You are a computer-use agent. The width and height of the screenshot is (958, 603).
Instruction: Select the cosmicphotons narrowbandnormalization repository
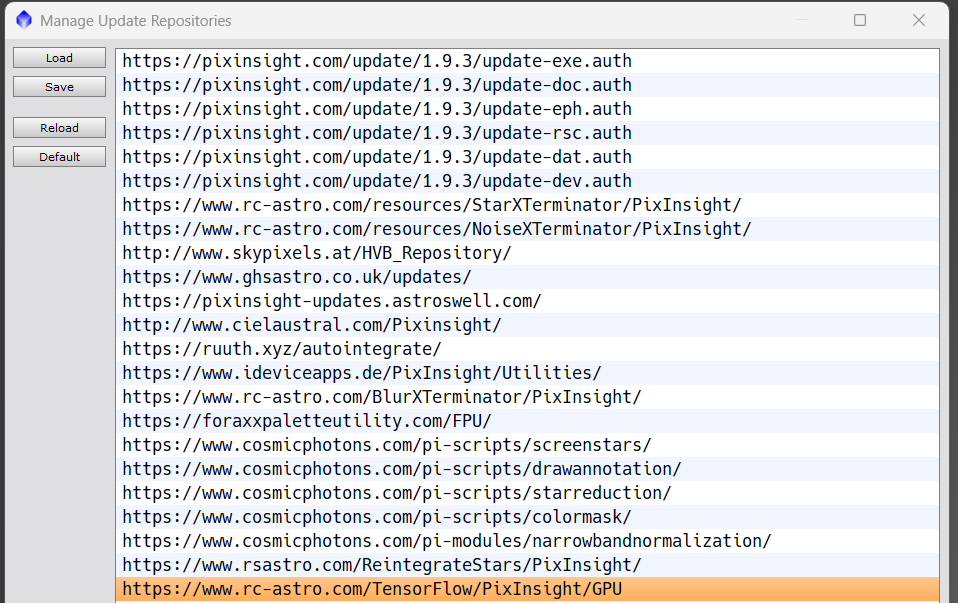pos(447,541)
